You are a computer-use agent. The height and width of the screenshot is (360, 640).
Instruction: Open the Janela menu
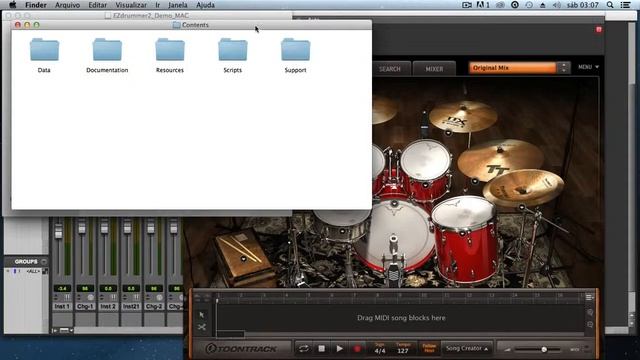[178, 5]
